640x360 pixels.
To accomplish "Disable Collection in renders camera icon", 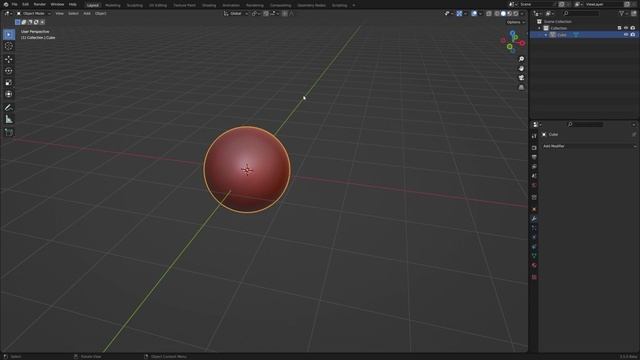I will (x=632, y=28).
